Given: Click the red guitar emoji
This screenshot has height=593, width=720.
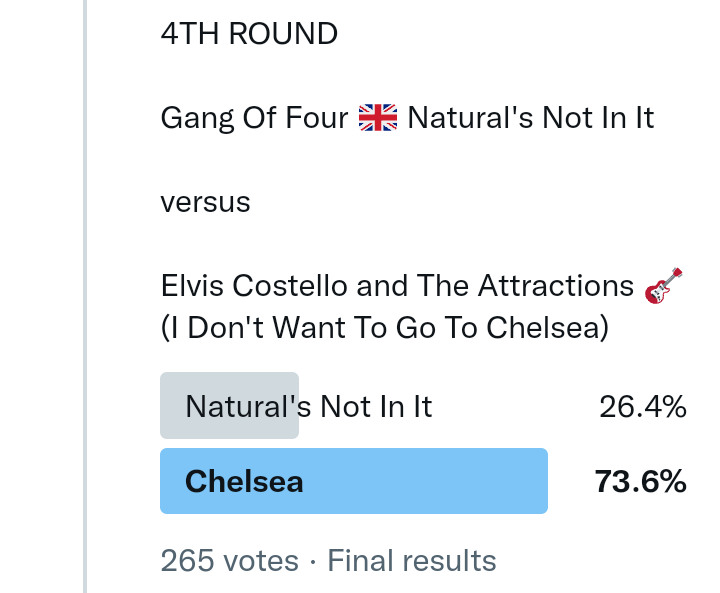Looking at the screenshot, I should [664, 286].
